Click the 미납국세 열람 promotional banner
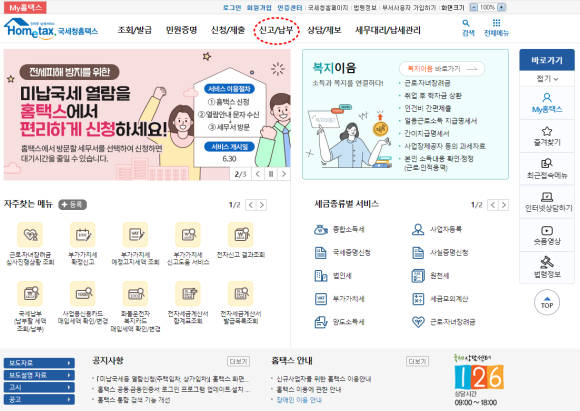This screenshot has height=411, width=580. pos(147,115)
